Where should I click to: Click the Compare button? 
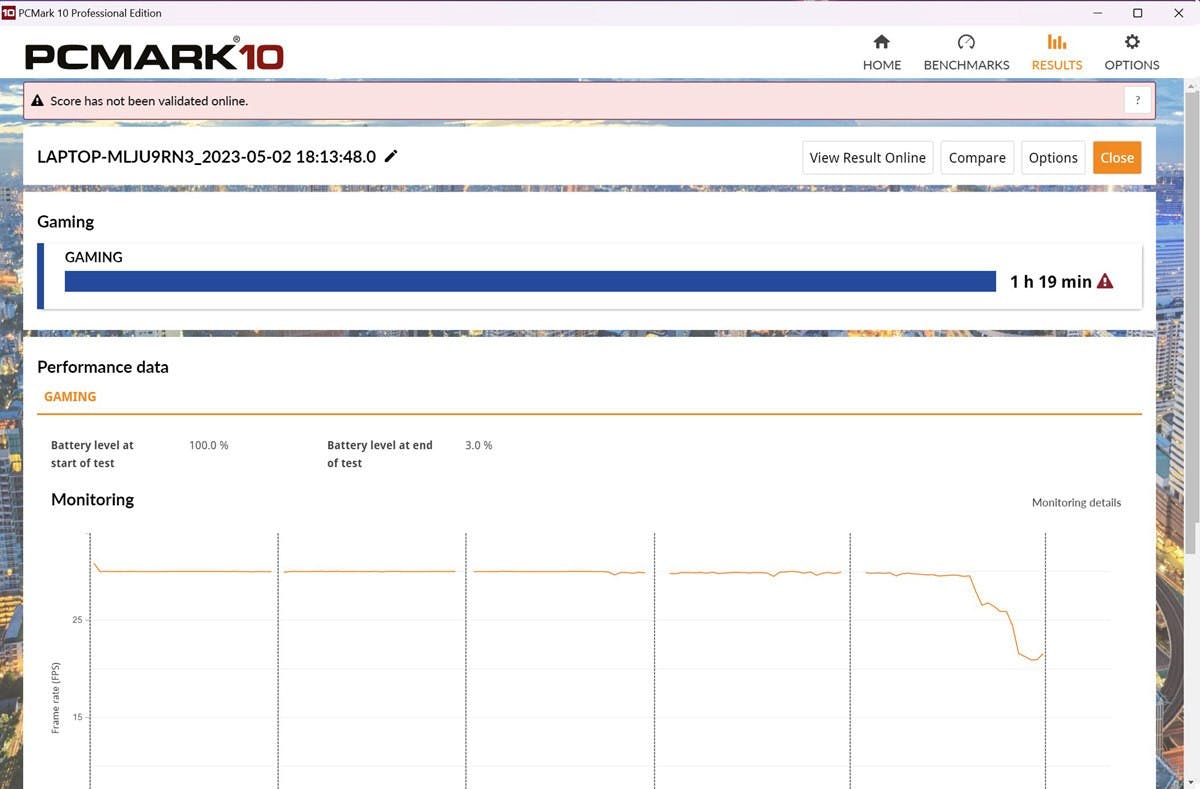tap(976, 158)
